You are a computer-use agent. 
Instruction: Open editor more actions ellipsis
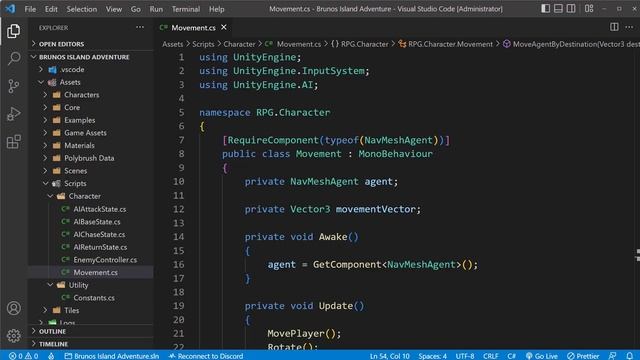click(x=629, y=27)
